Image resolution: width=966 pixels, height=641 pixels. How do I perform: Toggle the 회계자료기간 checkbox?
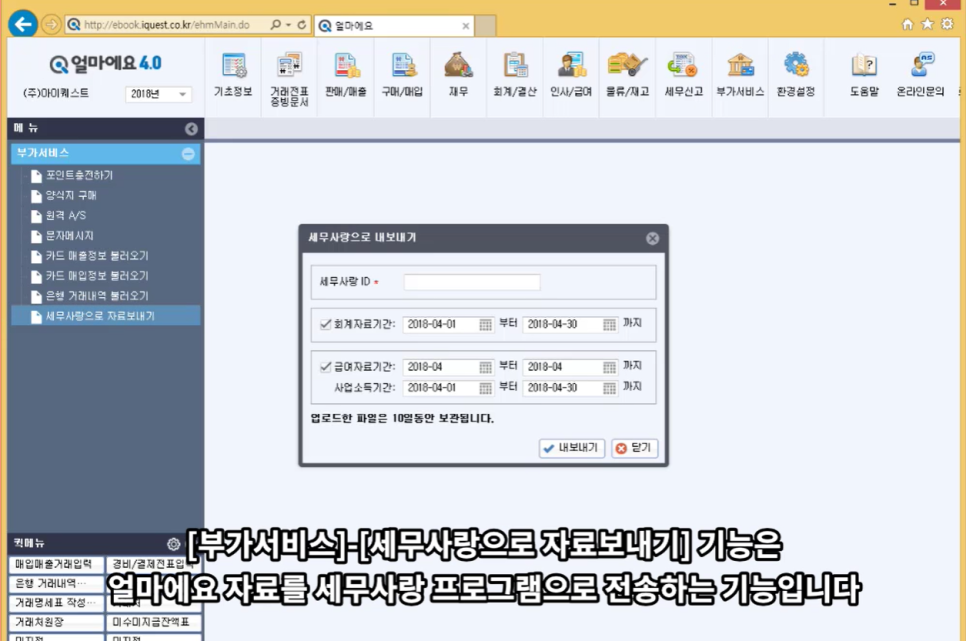pos(326,324)
